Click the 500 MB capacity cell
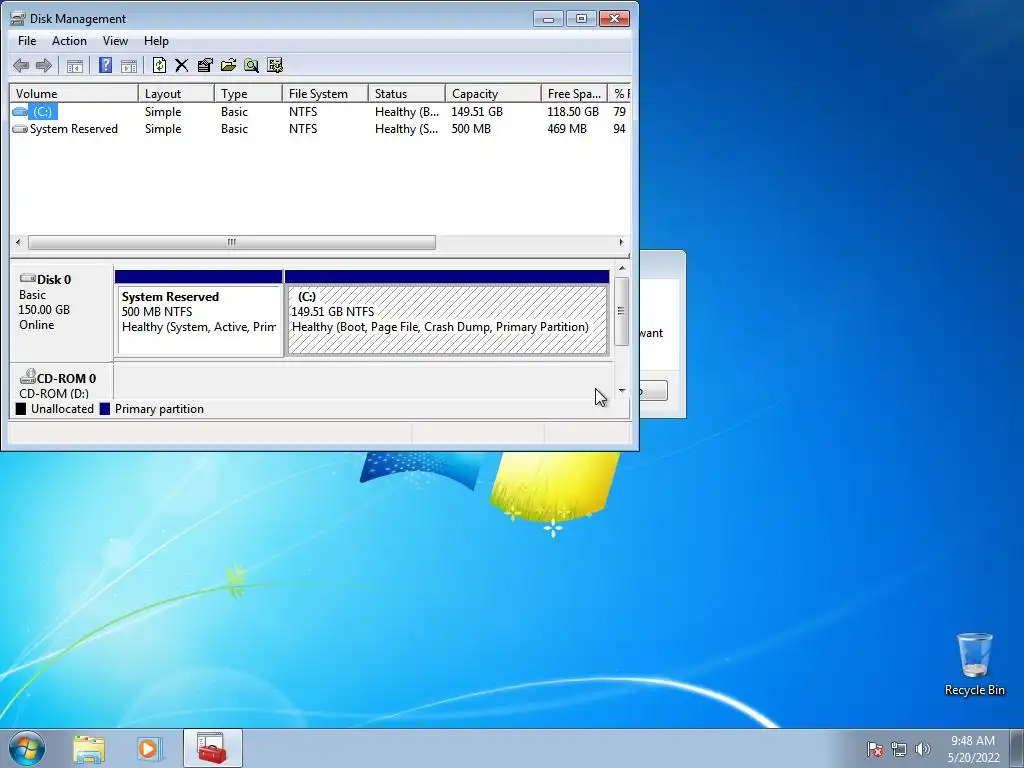1024x768 pixels. click(x=471, y=129)
